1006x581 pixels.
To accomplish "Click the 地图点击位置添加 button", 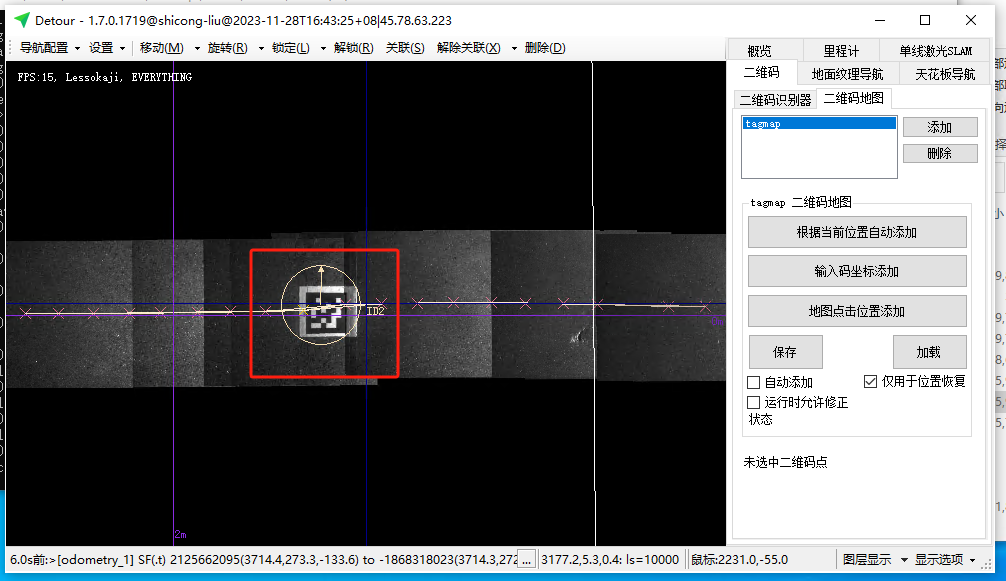I will tap(857, 311).
